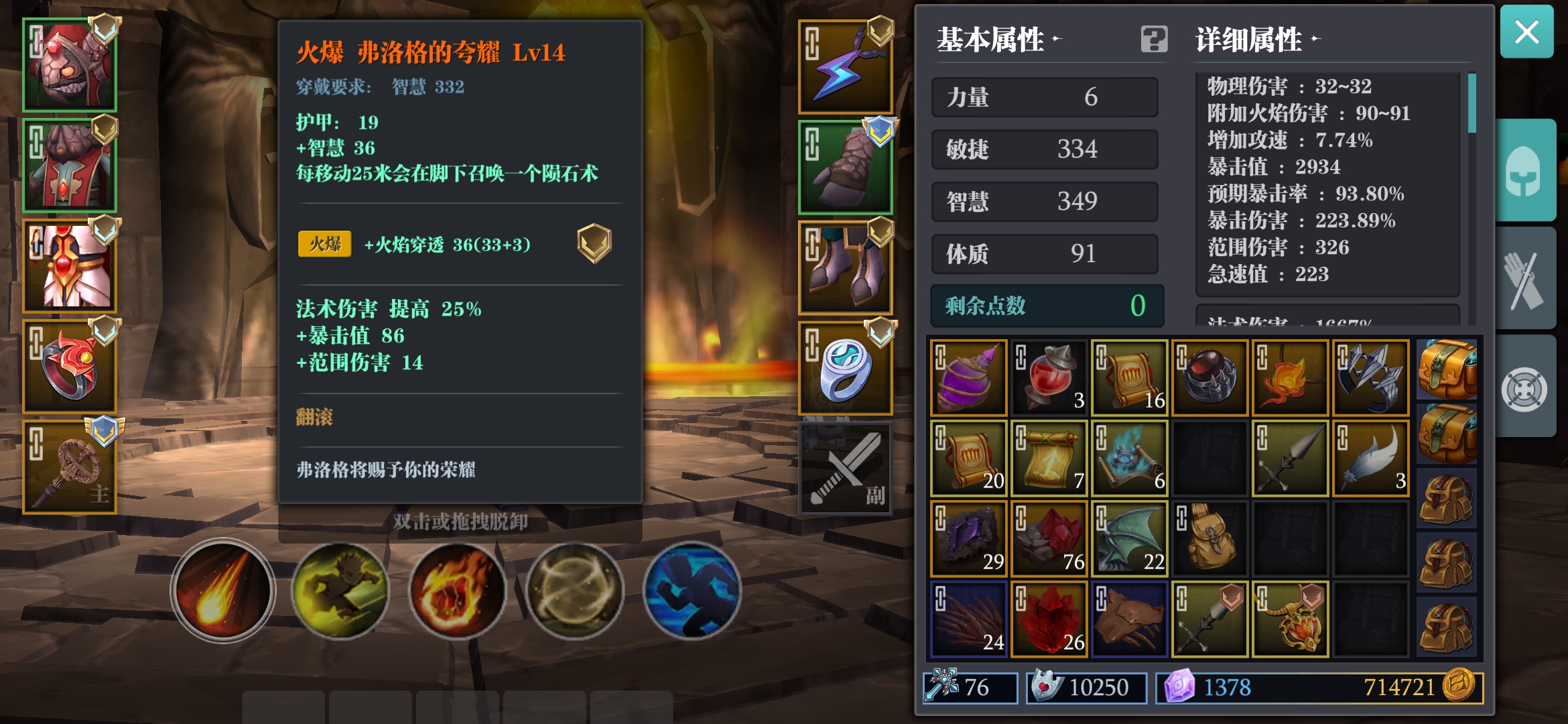Open the round target side icon
1568x724 pixels.
(x=1524, y=389)
